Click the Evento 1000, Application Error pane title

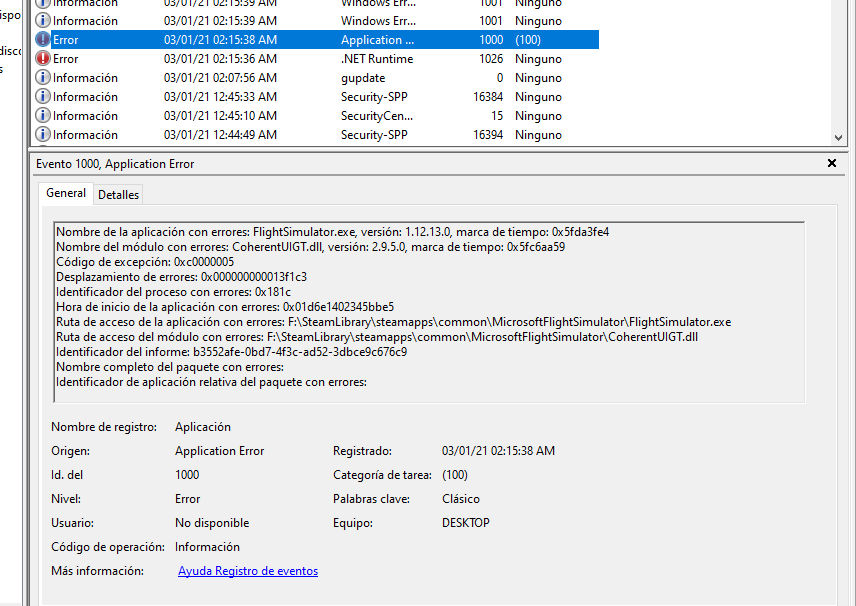(x=115, y=164)
